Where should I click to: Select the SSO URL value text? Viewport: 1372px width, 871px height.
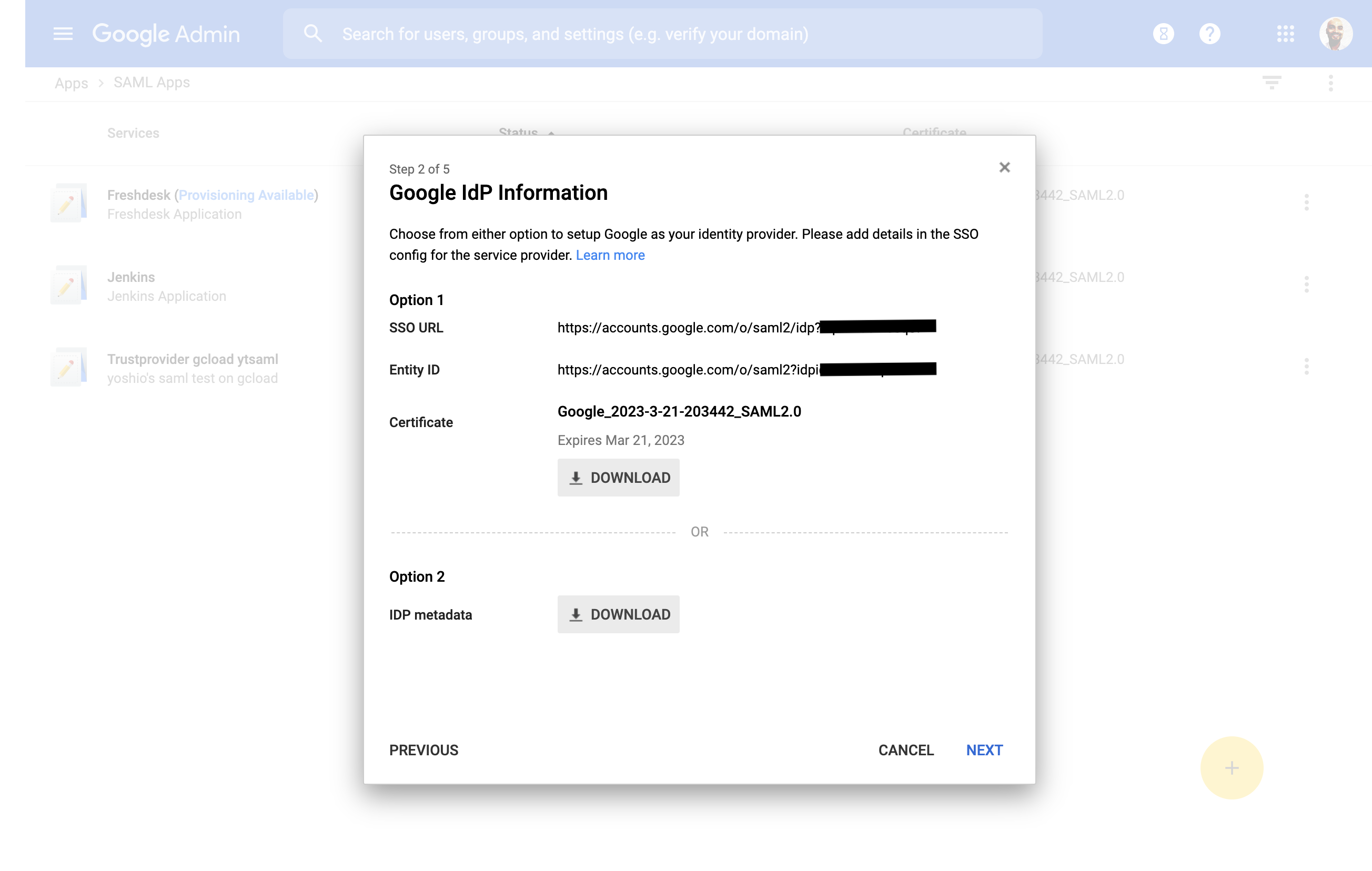click(746, 327)
